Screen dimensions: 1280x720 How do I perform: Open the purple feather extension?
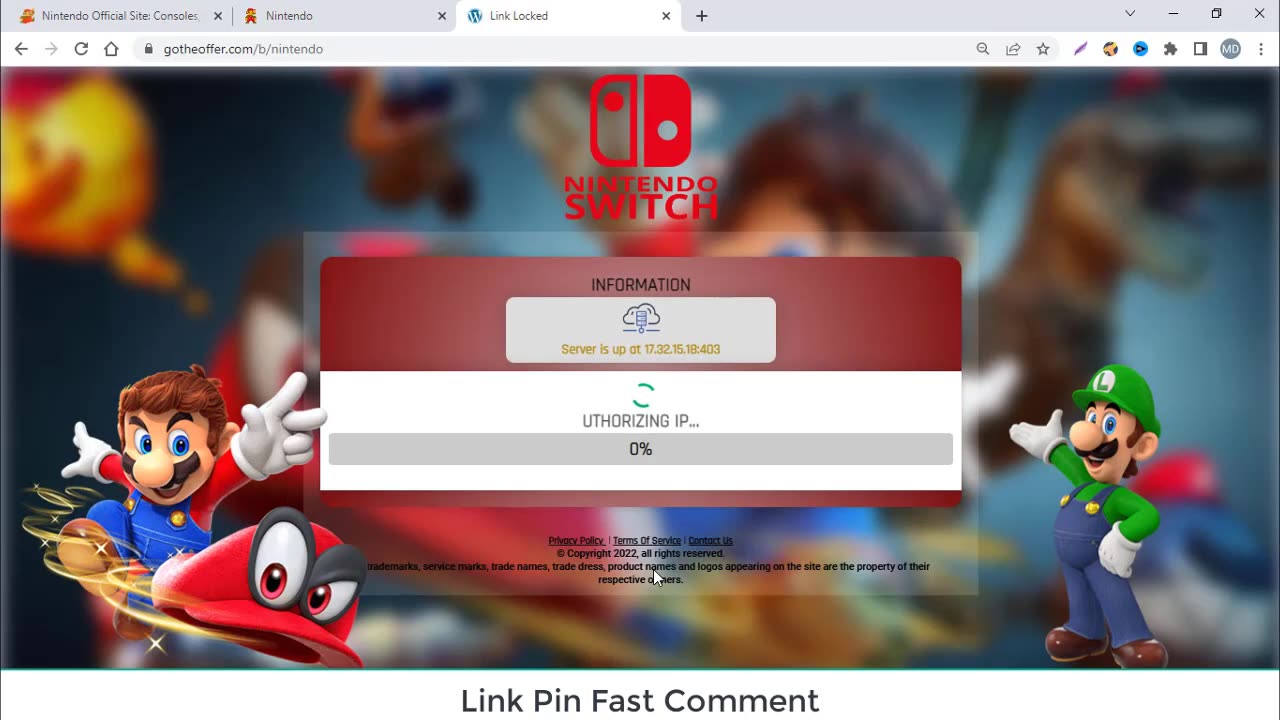1080,49
